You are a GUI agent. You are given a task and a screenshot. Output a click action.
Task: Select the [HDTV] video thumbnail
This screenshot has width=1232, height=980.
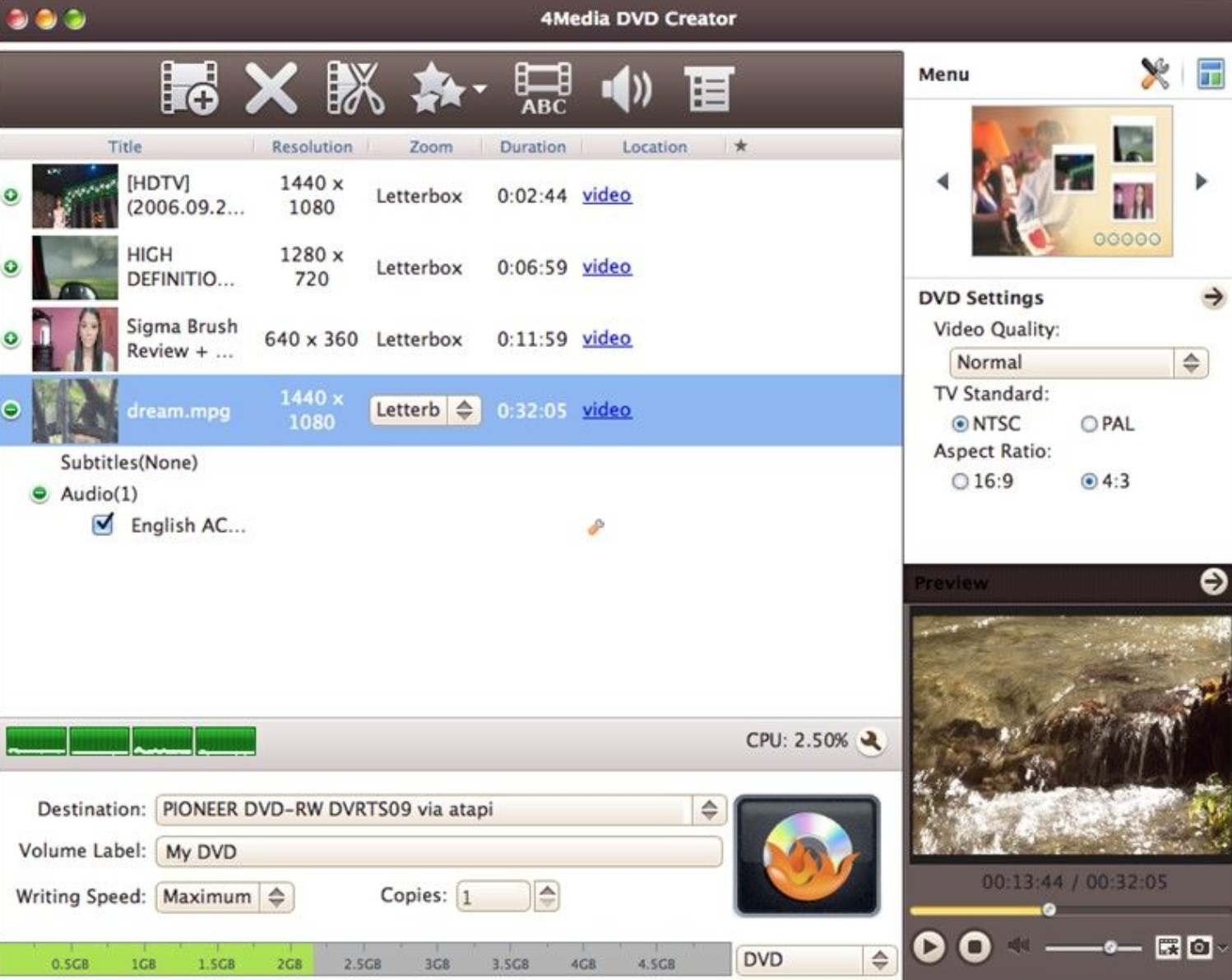[75, 196]
